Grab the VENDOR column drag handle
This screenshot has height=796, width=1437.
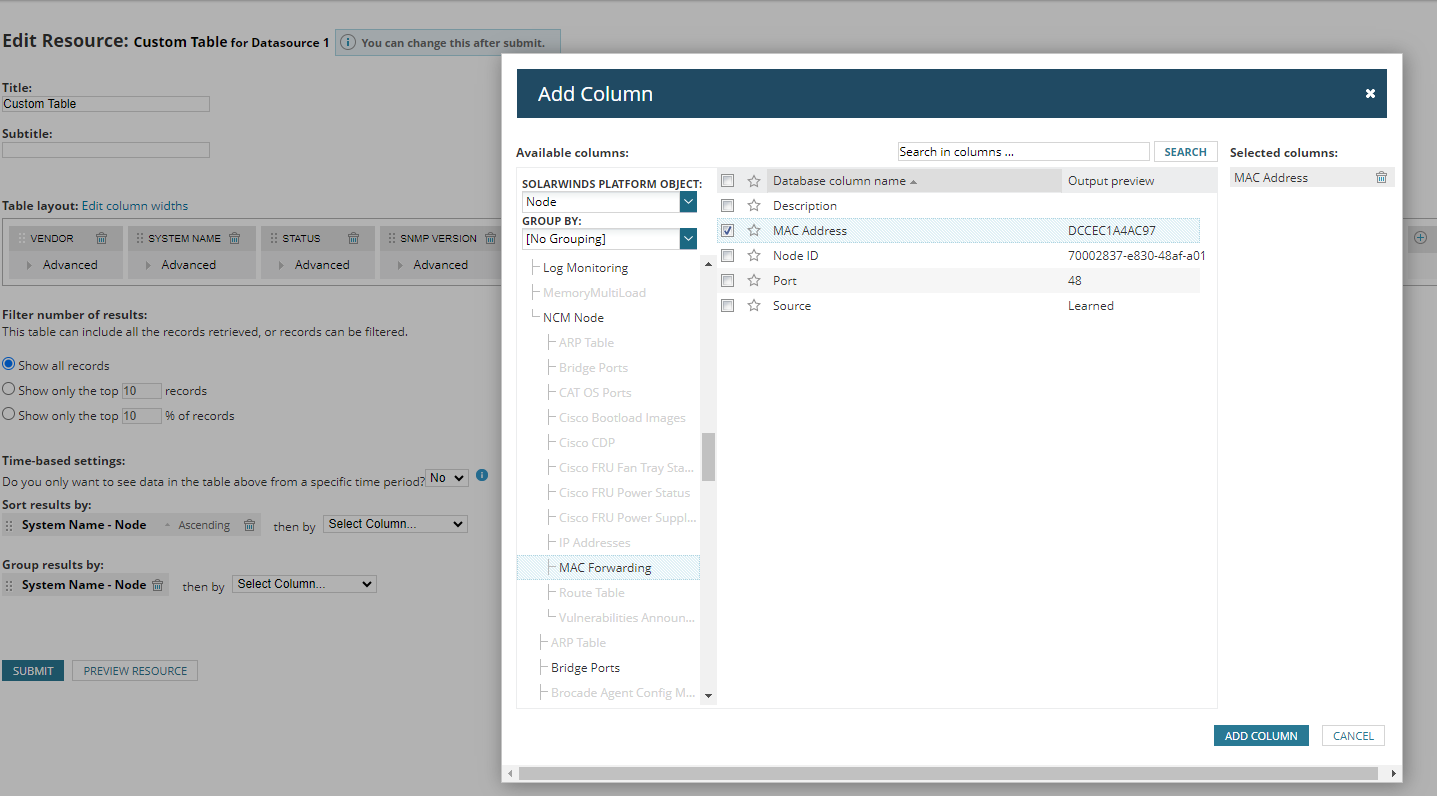[x=22, y=239]
